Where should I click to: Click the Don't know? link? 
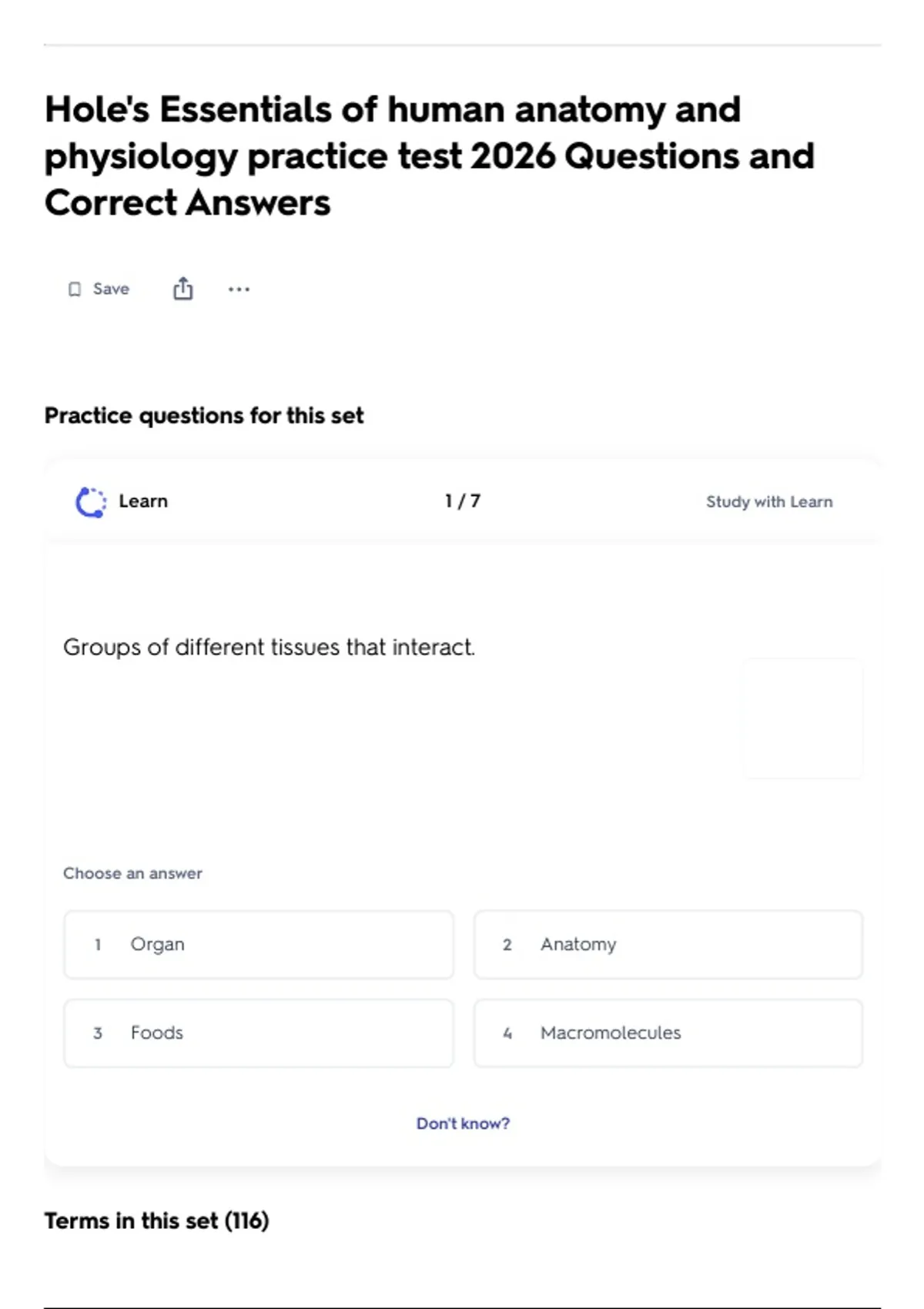pyautogui.click(x=463, y=1123)
